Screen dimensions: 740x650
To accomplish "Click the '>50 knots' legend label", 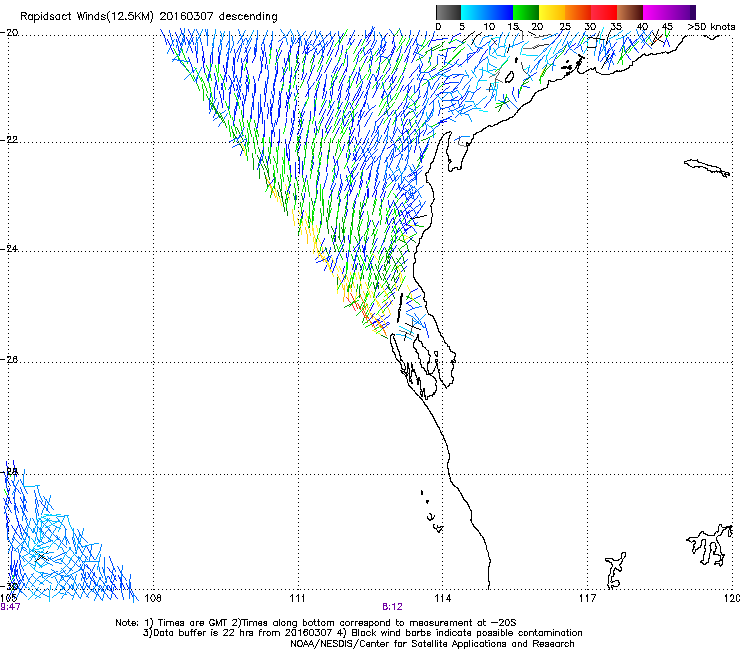I will tap(711, 27).
